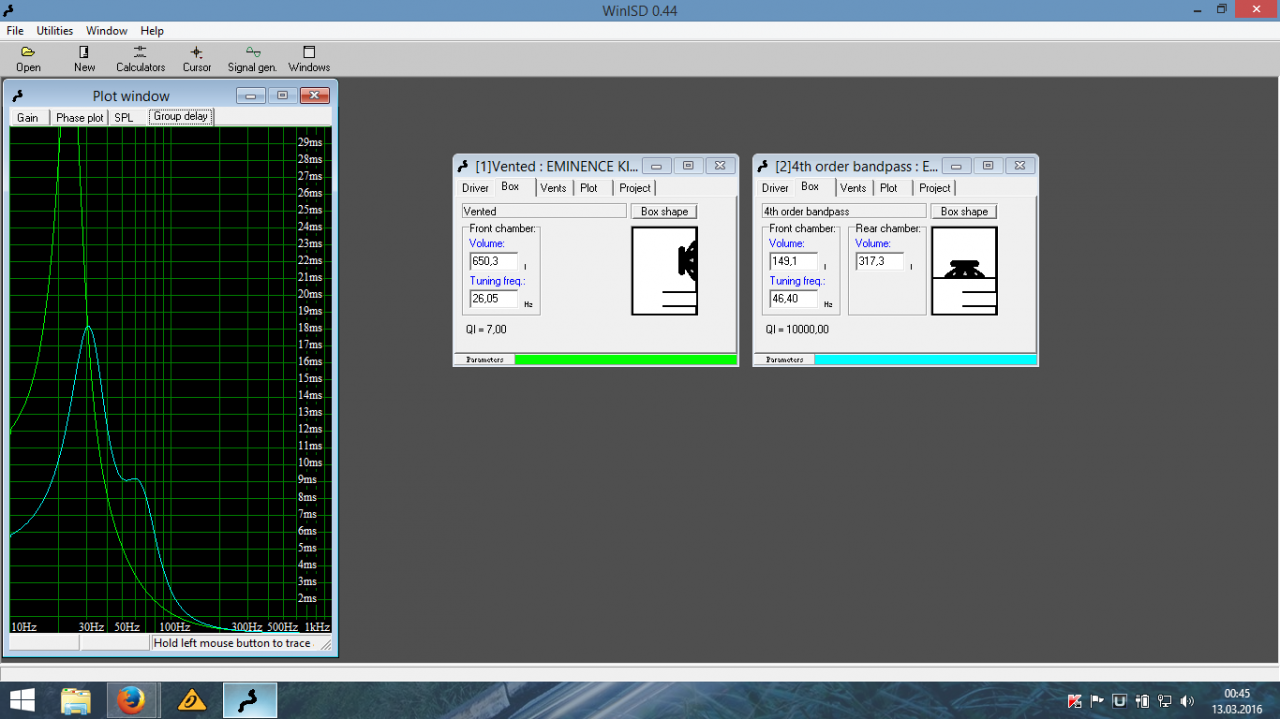1280x719 pixels.
Task: Click the bandpass box diagram image
Action: click(965, 271)
